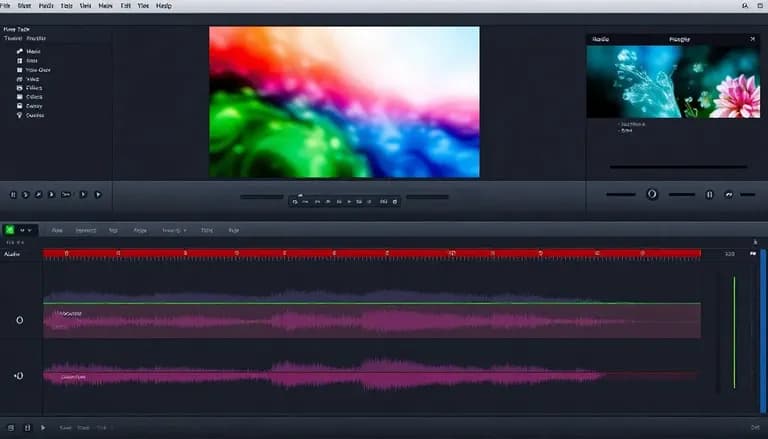The height and width of the screenshot is (439, 768).
Task: Toggle the speaker icon of lower audio track
Action: tap(19, 376)
